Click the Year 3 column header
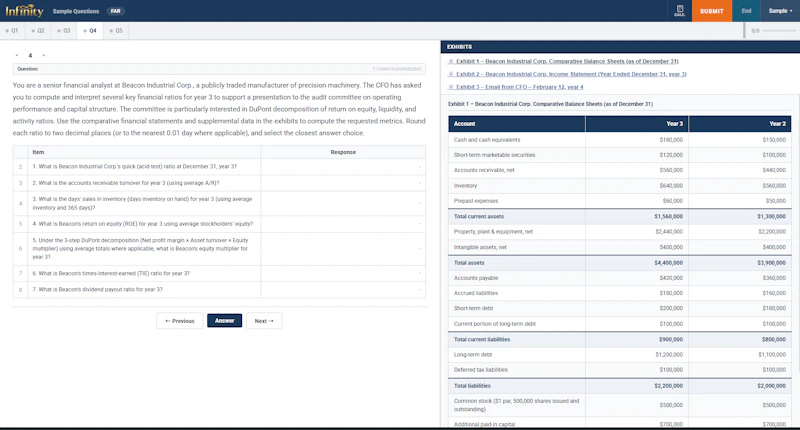This screenshot has height=430, width=800. (x=637, y=123)
